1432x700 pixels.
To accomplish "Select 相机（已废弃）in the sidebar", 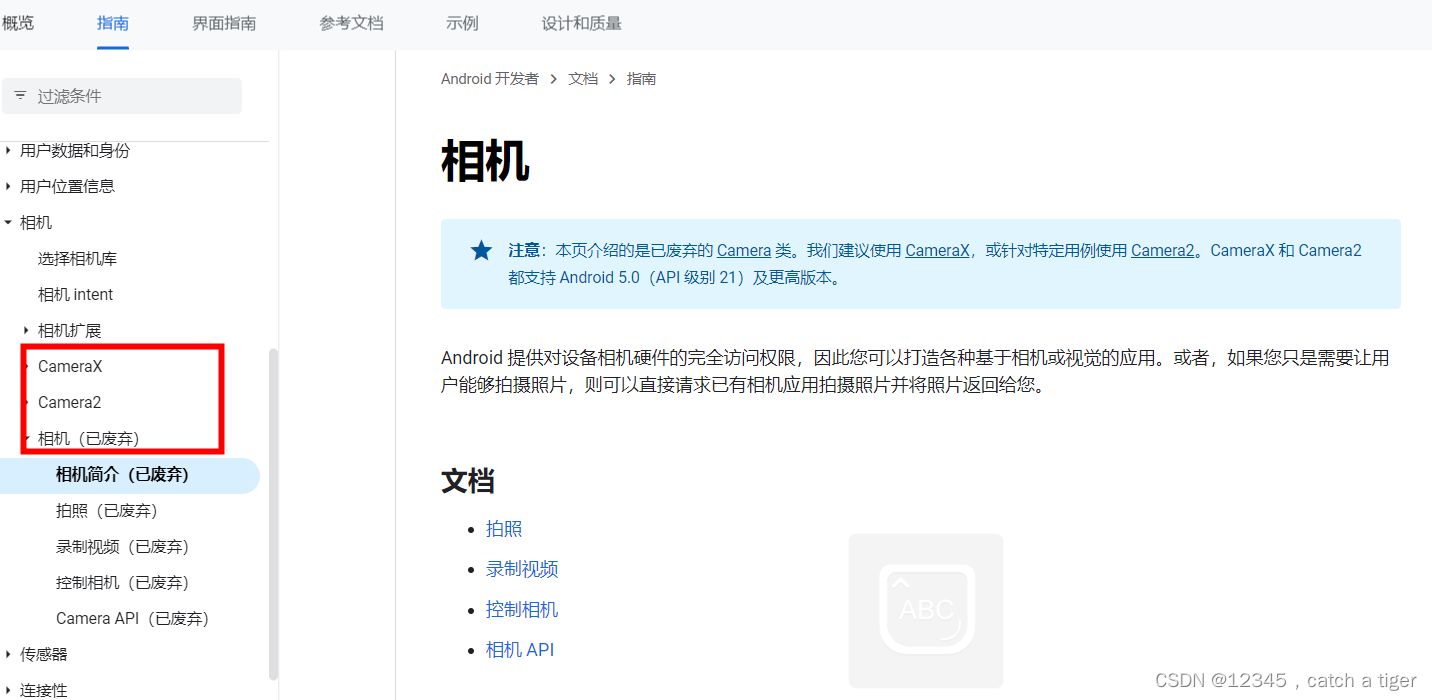I will (88, 439).
